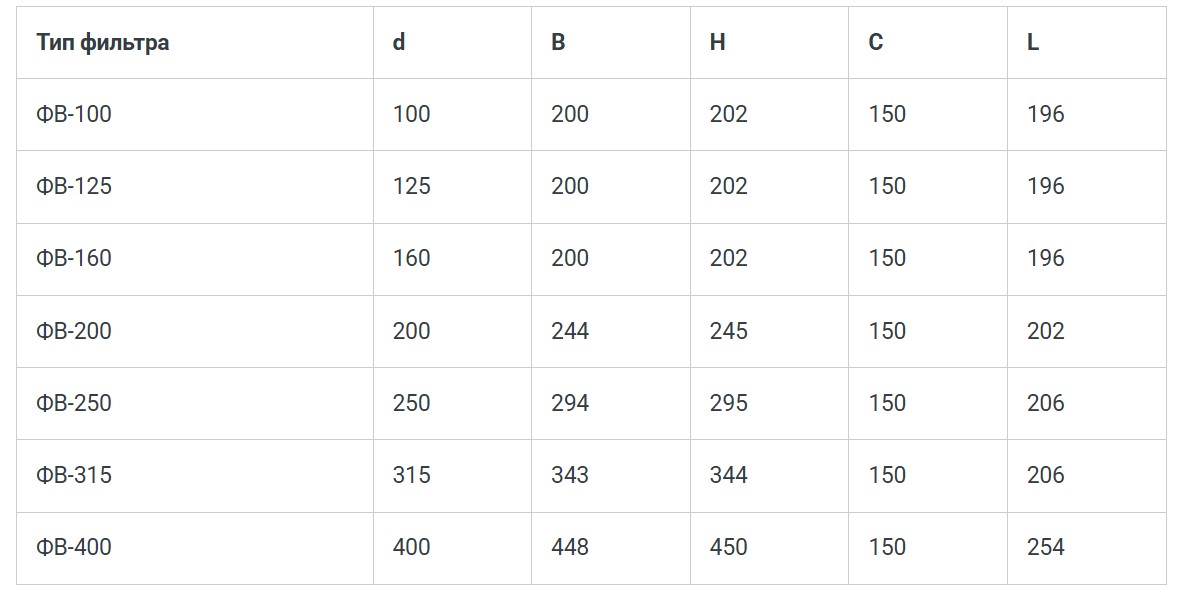The image size is (1178, 599).
Task: Select the ФВ-160 filter name
Action: click(74, 258)
